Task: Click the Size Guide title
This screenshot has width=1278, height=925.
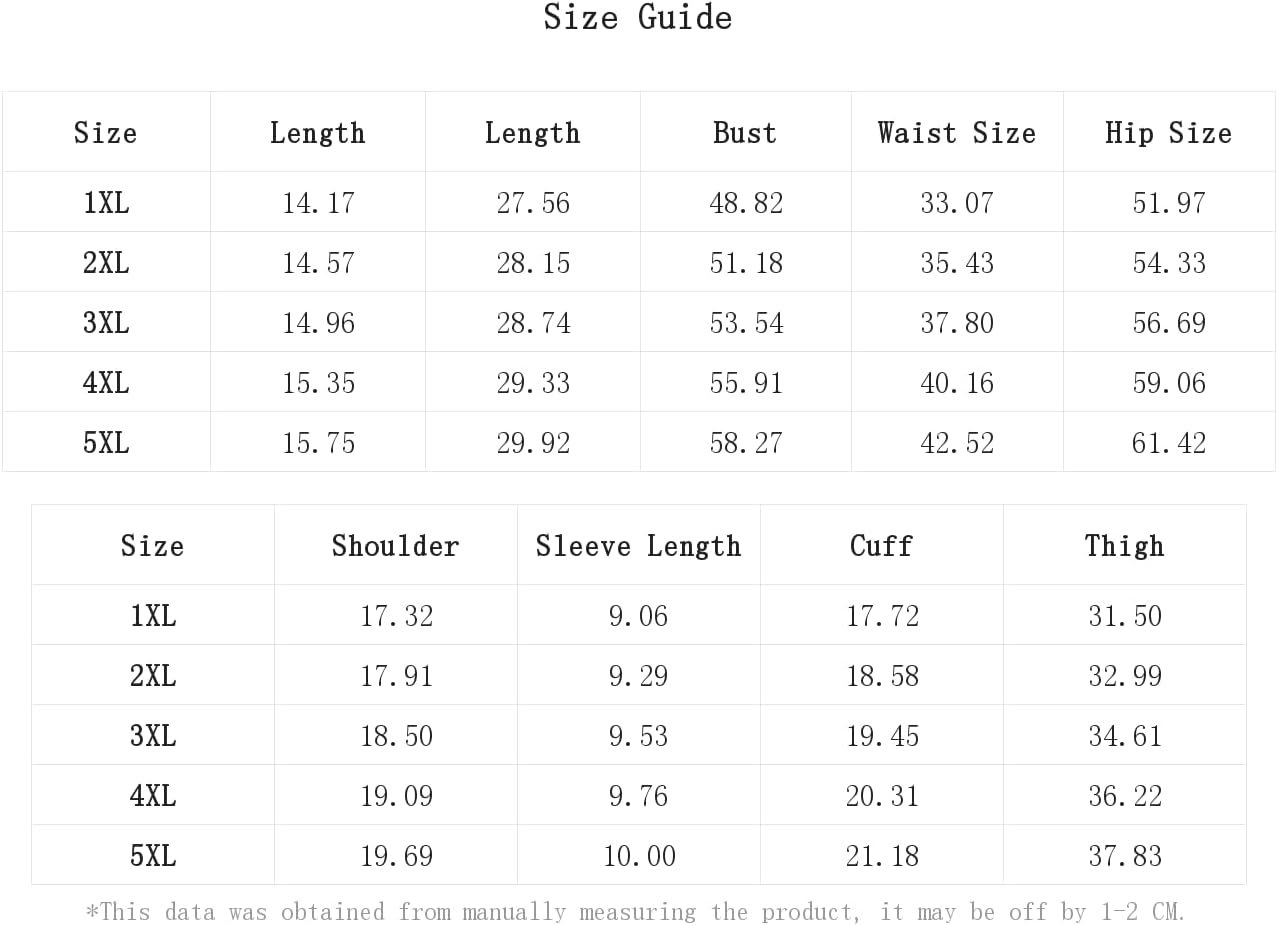Action: point(638,17)
